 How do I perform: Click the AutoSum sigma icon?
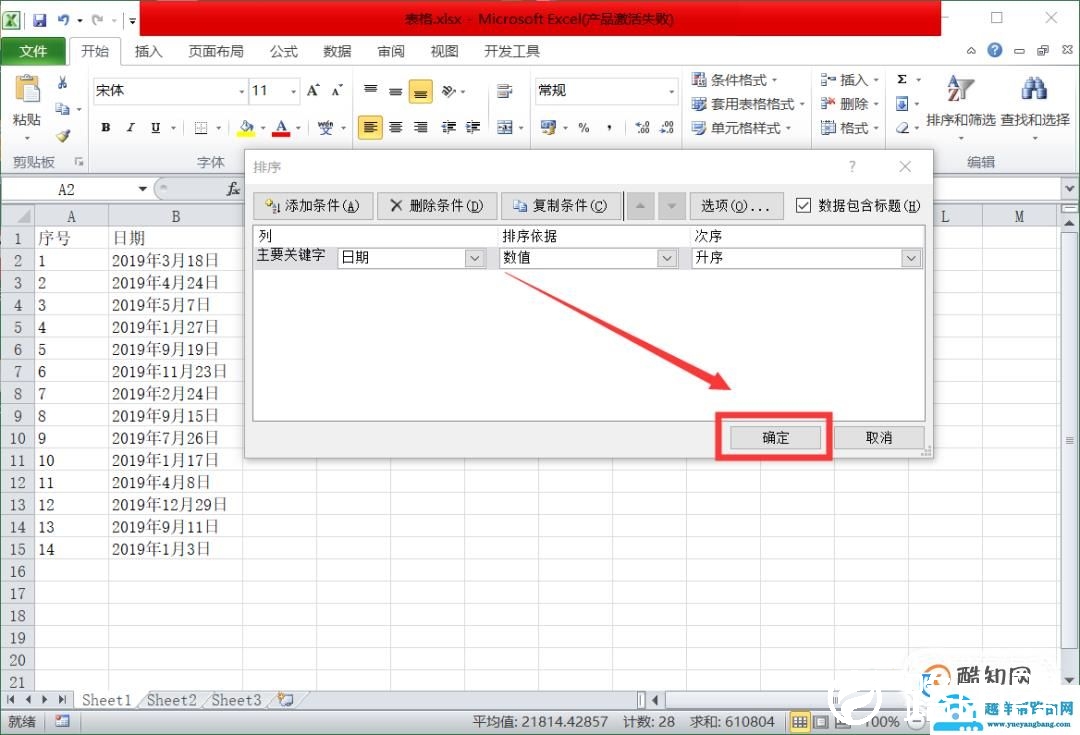click(902, 79)
